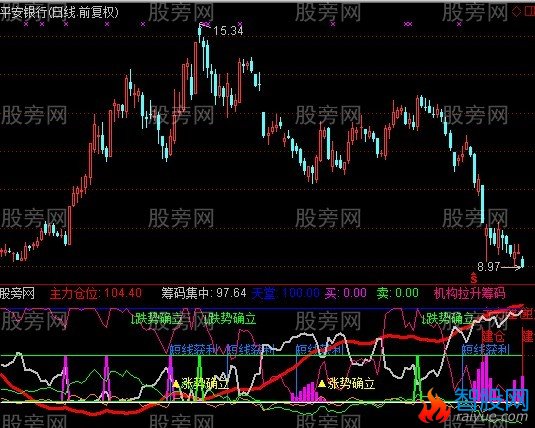Click the yellow triangle beside the right 涨势确立
Viewport: 535px width, 428px height.
[322, 384]
